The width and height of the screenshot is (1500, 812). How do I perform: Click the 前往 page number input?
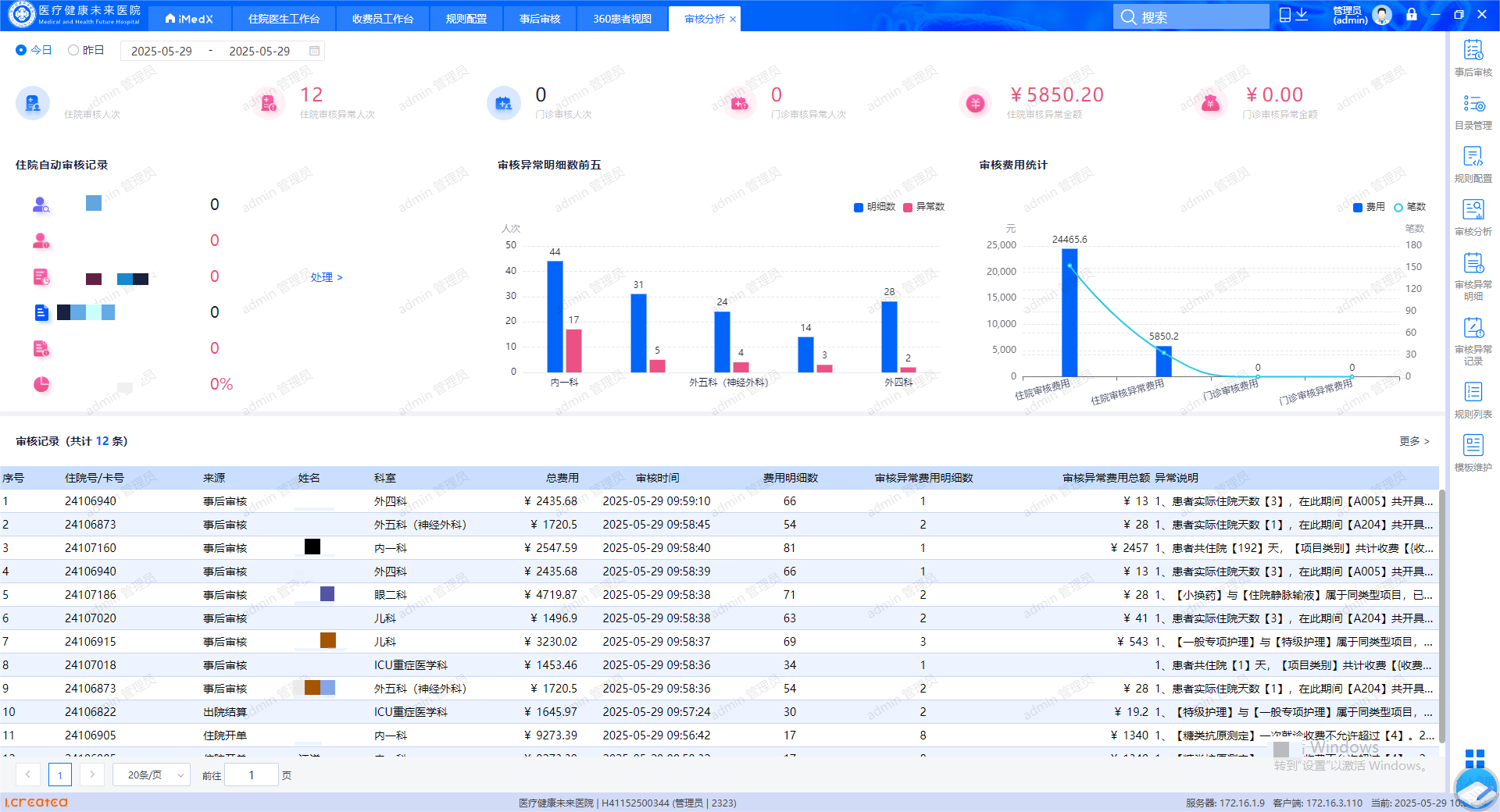[252, 775]
